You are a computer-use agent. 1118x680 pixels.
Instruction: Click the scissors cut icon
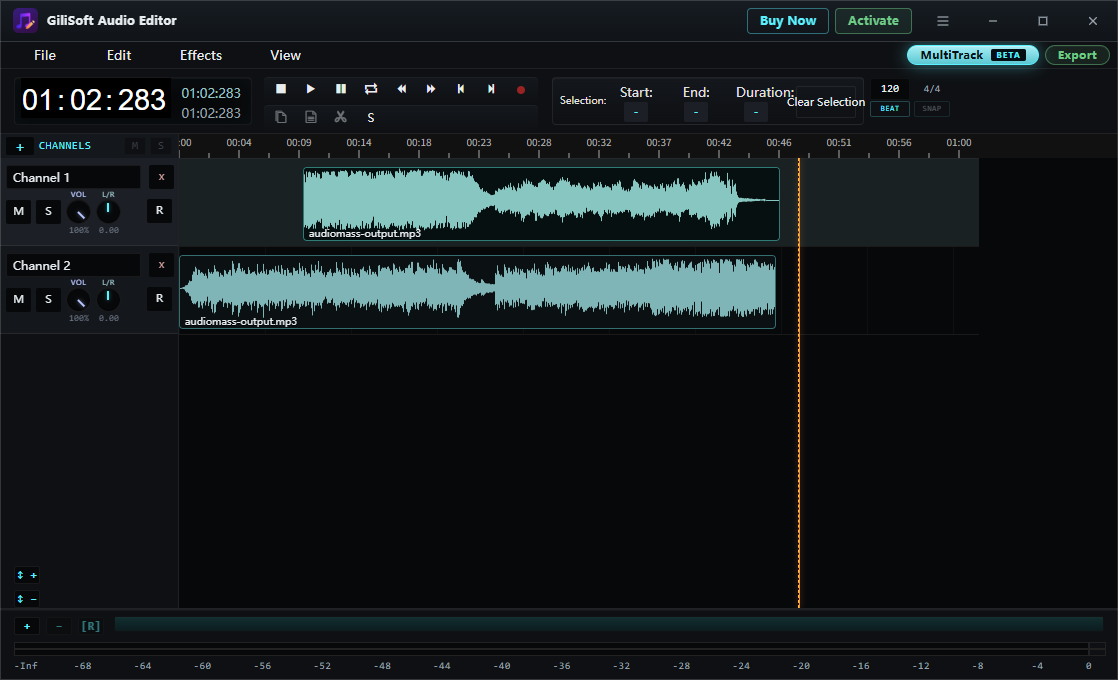341,117
